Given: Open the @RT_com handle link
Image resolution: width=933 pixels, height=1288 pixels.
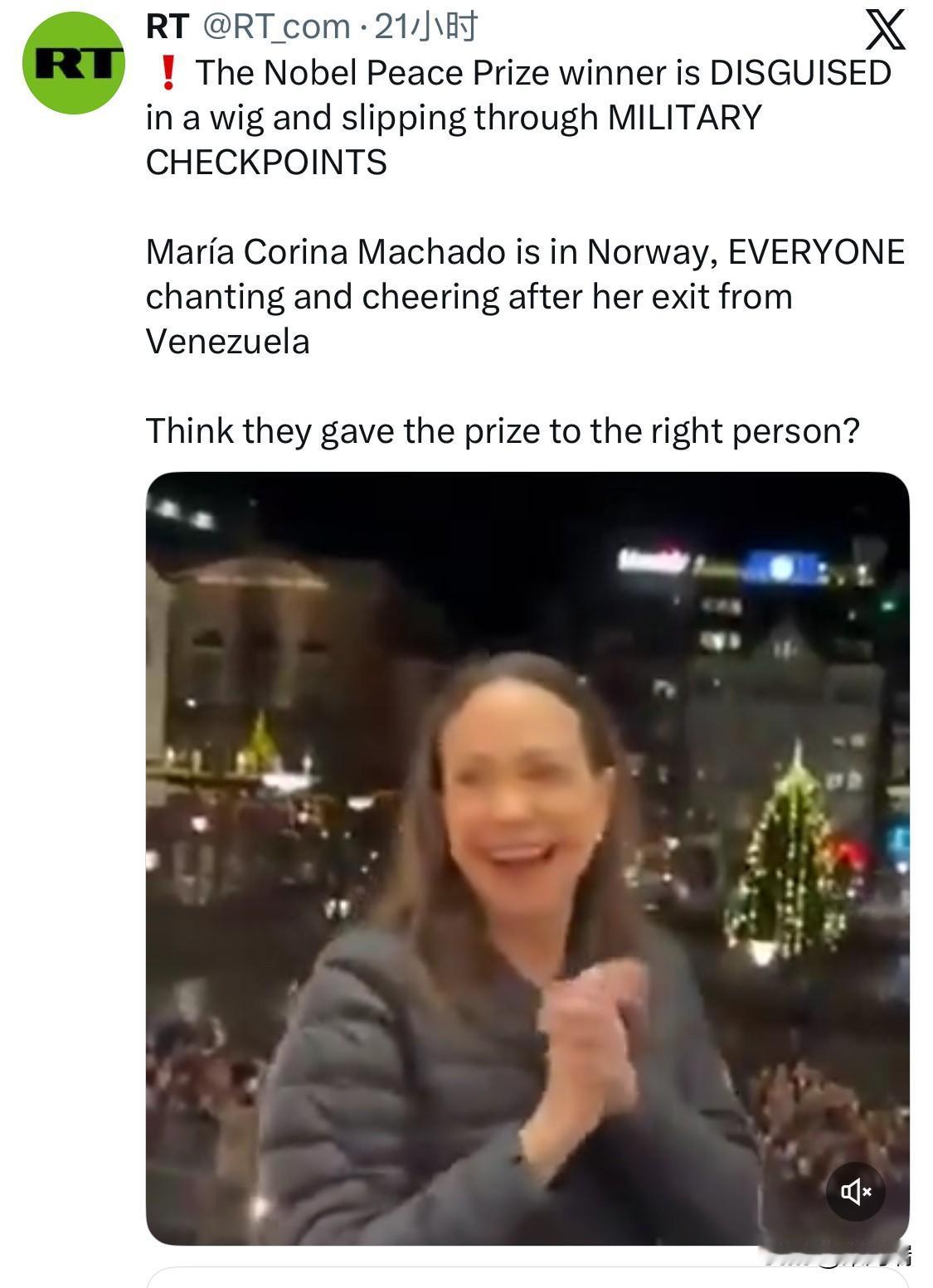Looking at the screenshot, I should pyautogui.click(x=277, y=27).
